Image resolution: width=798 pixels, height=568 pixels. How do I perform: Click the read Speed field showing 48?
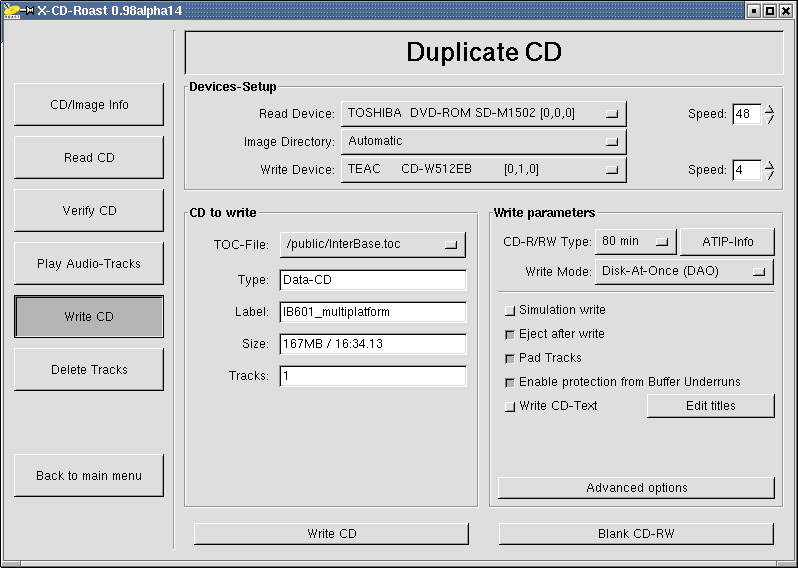tap(747, 113)
